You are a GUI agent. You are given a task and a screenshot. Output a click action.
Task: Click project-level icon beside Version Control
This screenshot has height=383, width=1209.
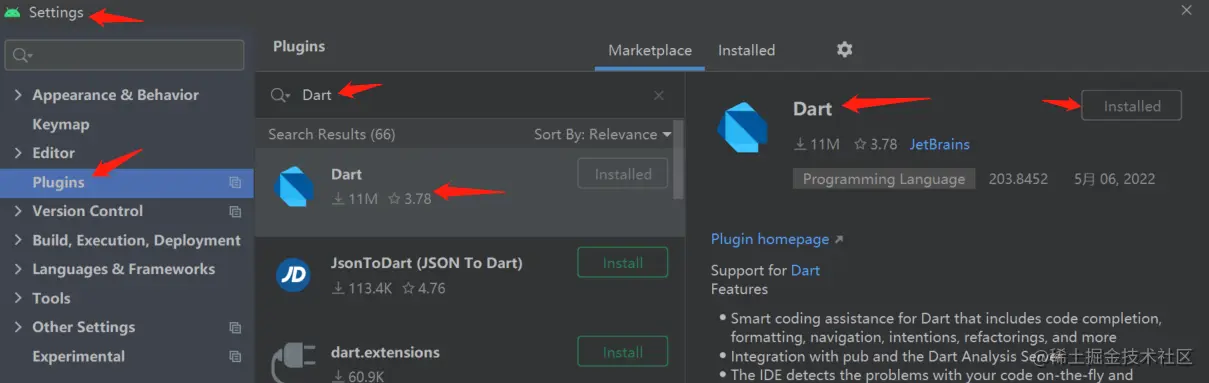point(235,211)
